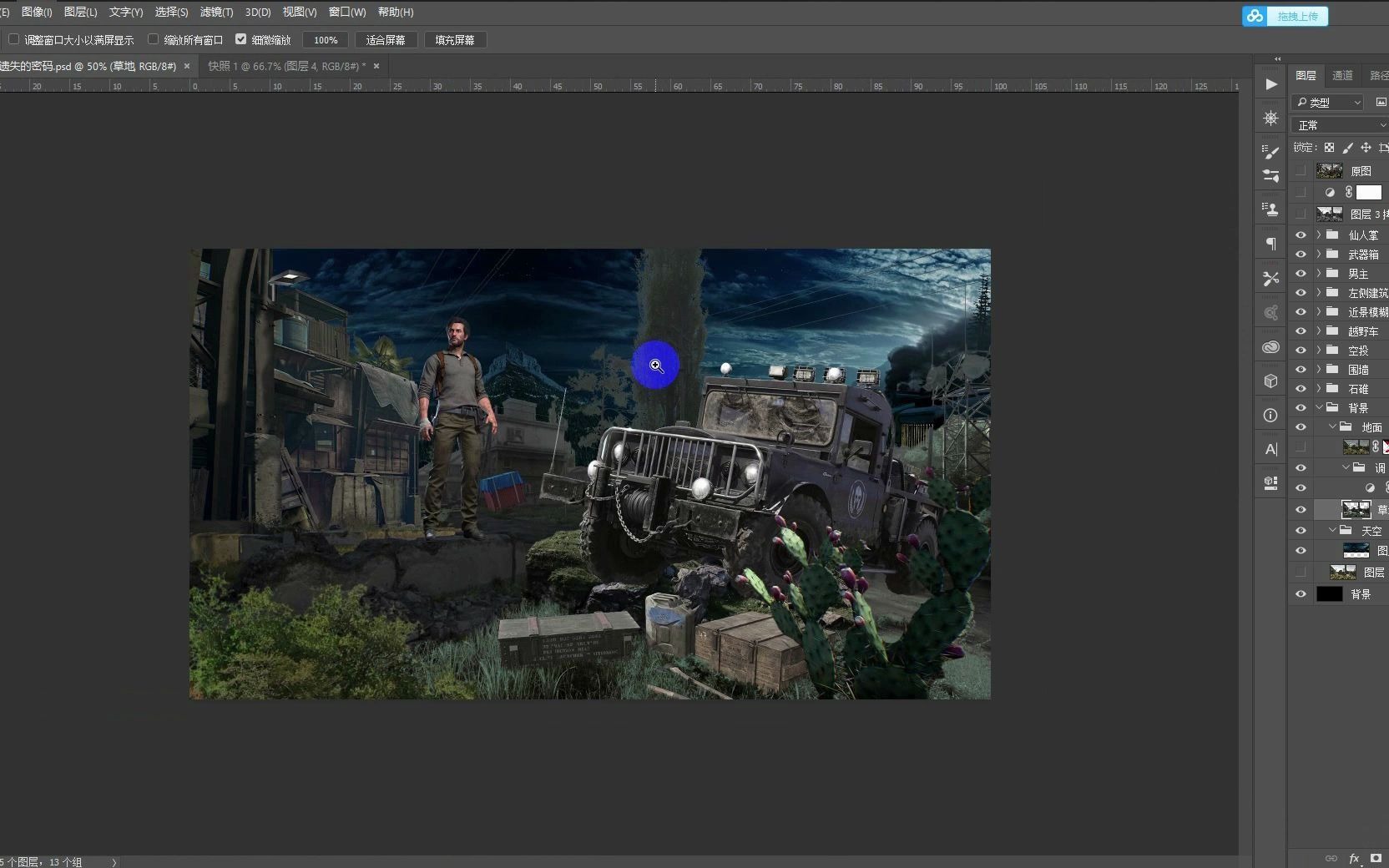Click the 适合屏幕 button
1389x868 pixels.
pyautogui.click(x=386, y=40)
